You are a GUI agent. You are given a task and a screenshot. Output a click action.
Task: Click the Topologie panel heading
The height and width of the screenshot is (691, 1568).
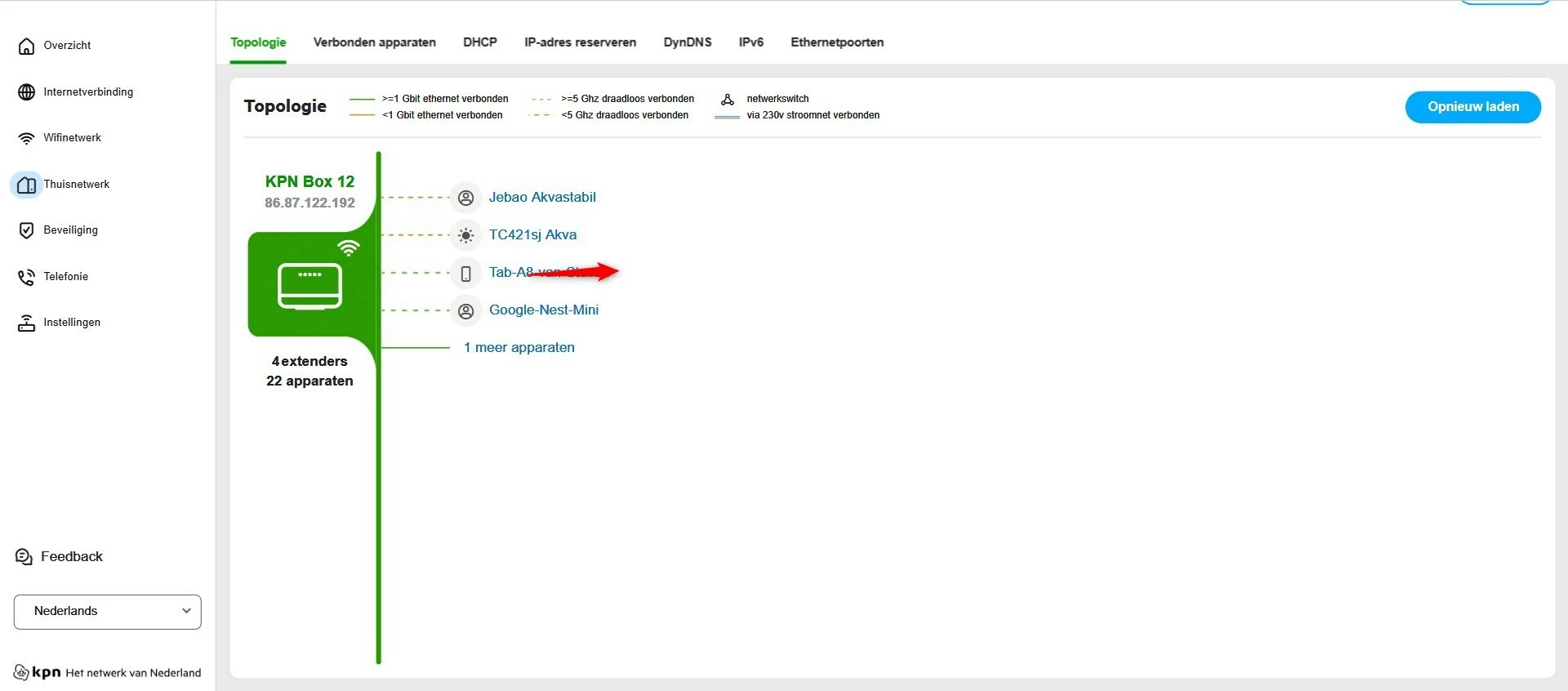click(x=285, y=106)
